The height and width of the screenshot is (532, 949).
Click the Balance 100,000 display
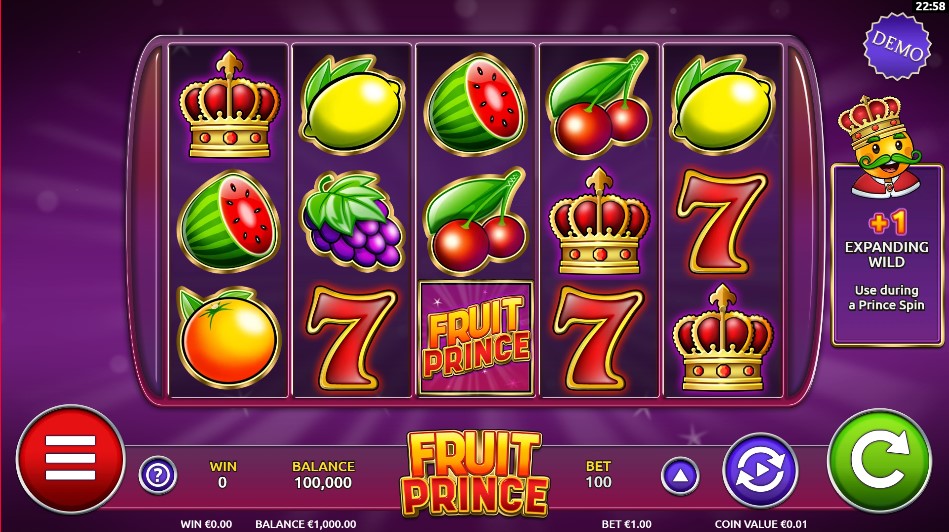[x=323, y=475]
